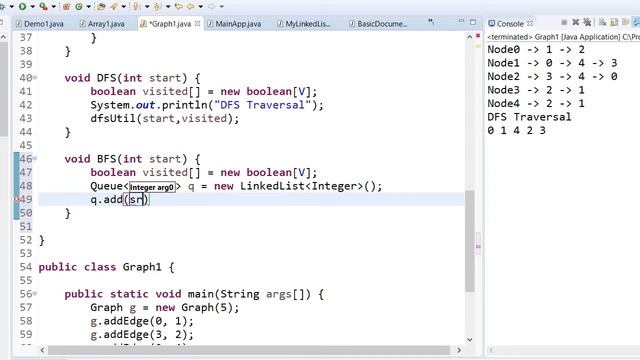Click Remove All Terminated Launches double-X icon
The height and width of the screenshot is (360, 640).
(x=587, y=22)
